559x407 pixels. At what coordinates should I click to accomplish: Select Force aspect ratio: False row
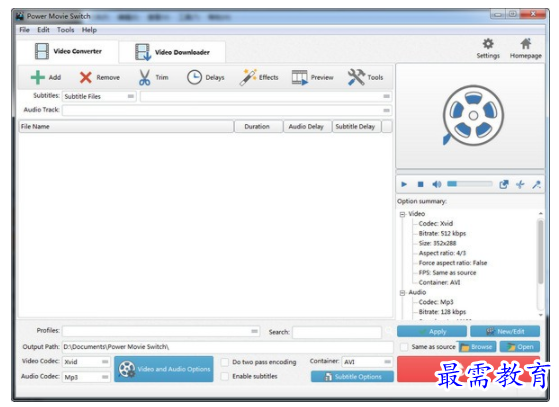tap(453, 263)
